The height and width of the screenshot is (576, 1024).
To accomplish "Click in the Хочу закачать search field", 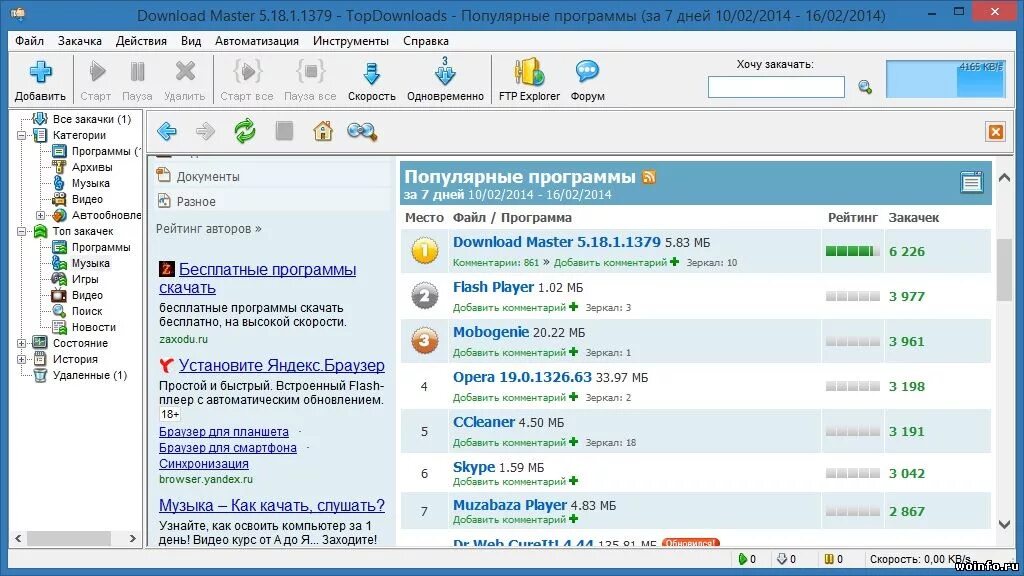I will click(x=776, y=87).
